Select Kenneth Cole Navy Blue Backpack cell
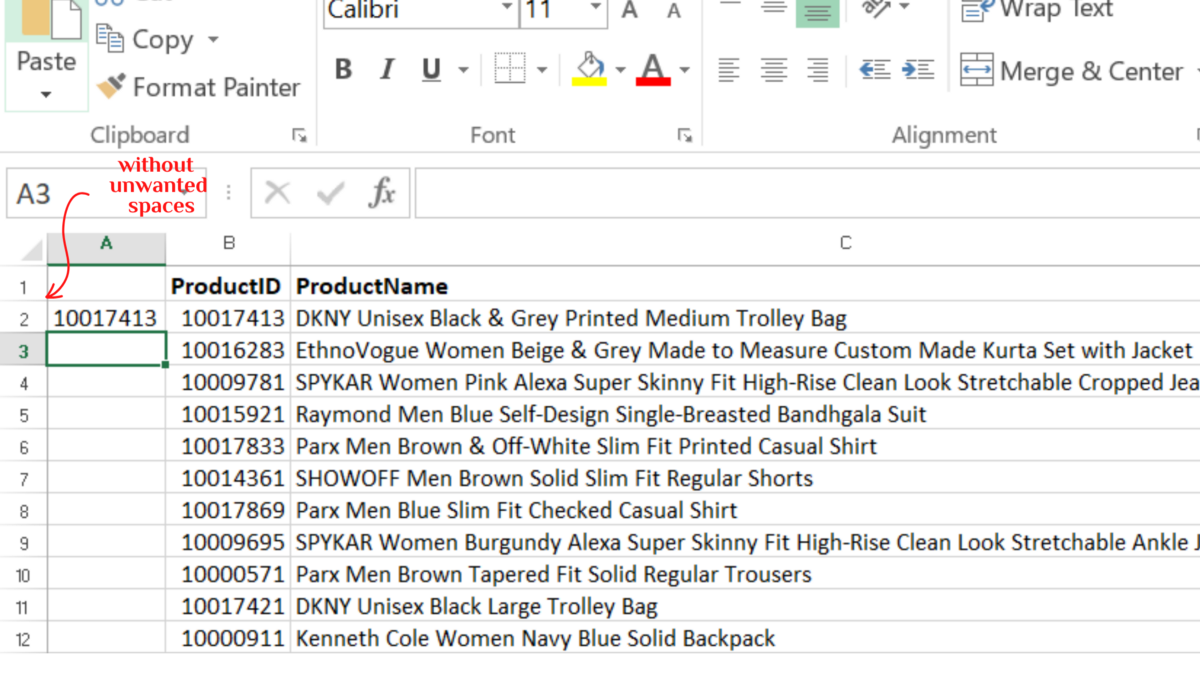Viewport: 1200px width, 675px height. click(x=745, y=639)
